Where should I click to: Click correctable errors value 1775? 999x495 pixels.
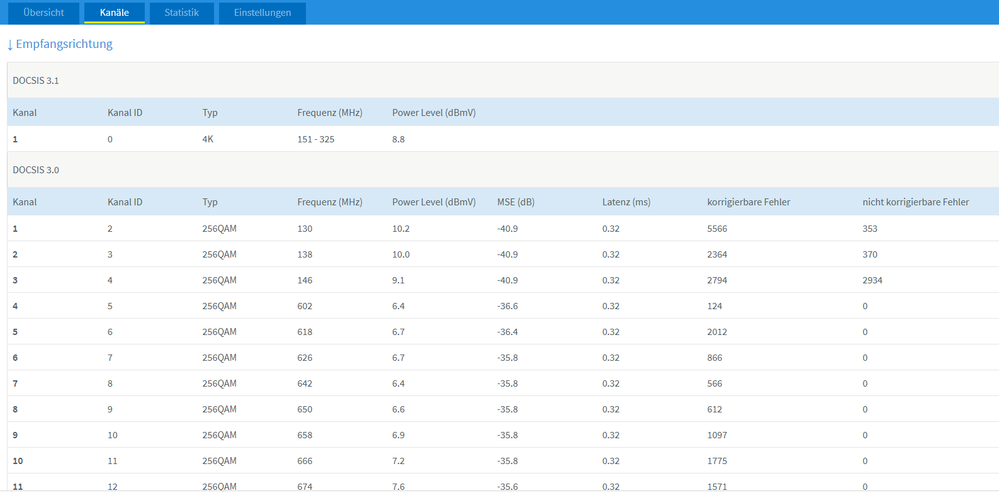(717, 461)
